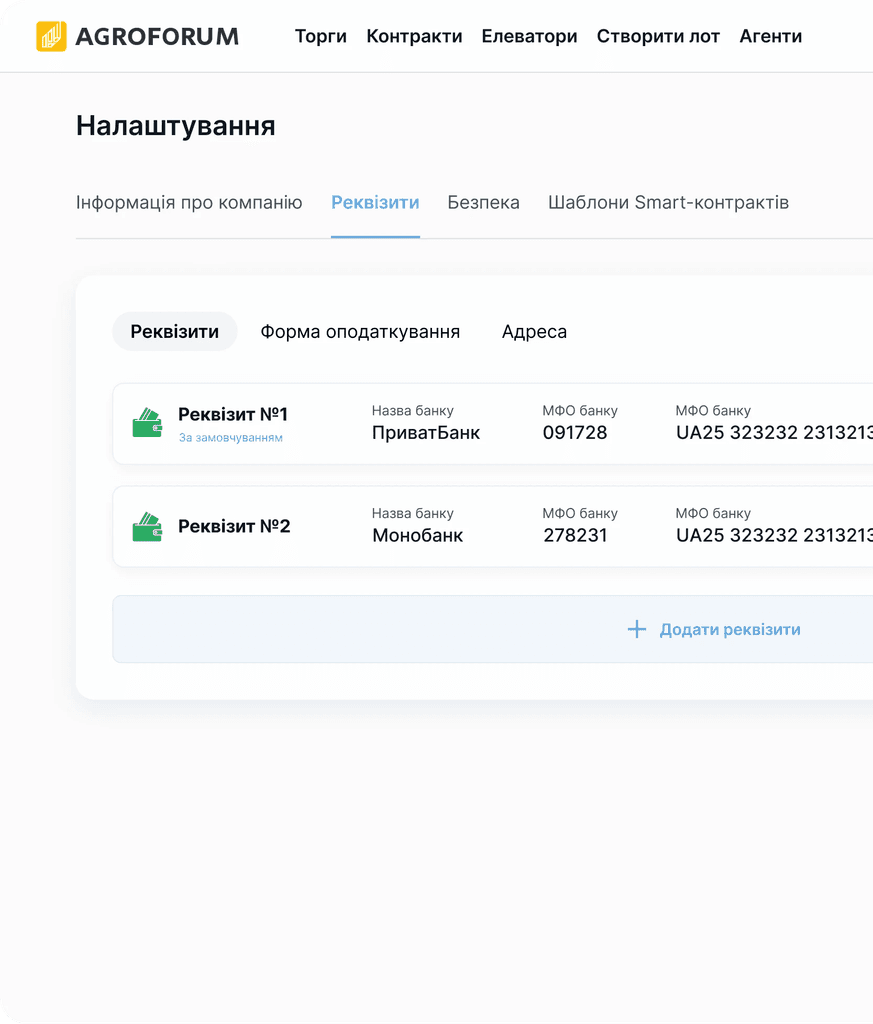Click the МФО value 278231
Screen dimensions: 873x1024
575,536
